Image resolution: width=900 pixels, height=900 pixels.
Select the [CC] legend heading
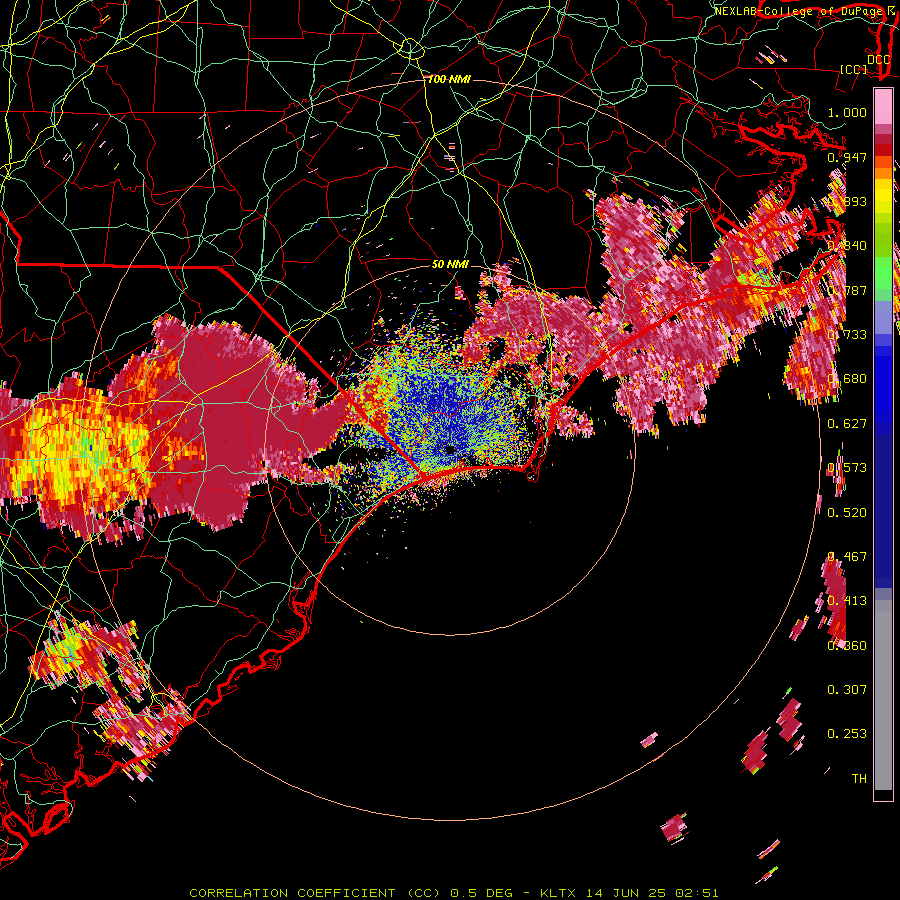point(854,69)
